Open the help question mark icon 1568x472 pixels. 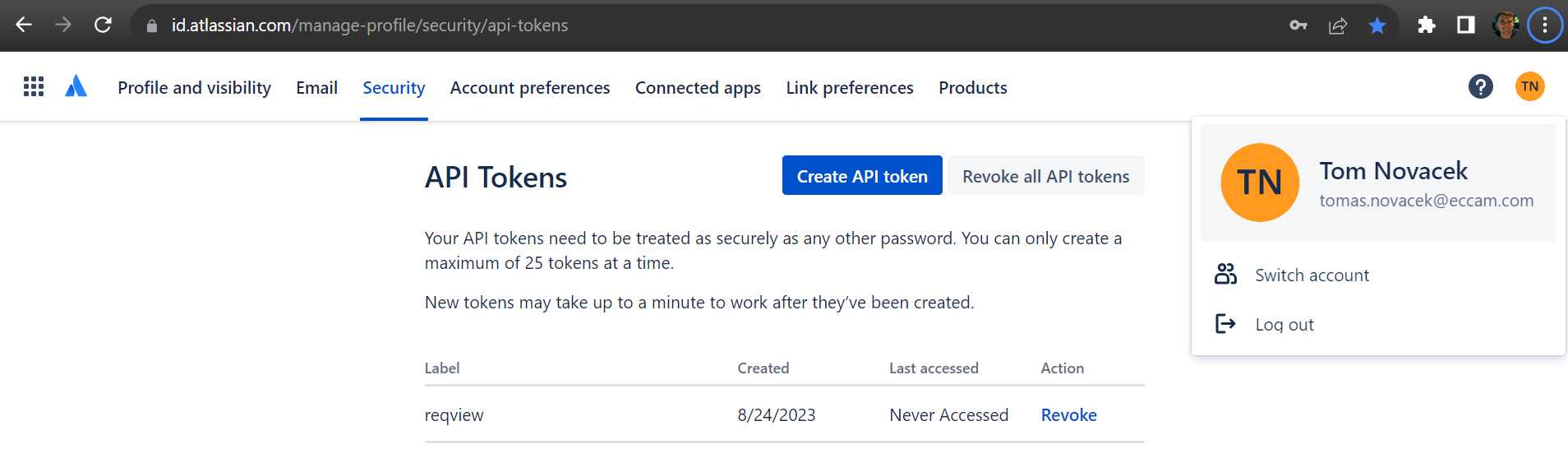tap(1481, 86)
